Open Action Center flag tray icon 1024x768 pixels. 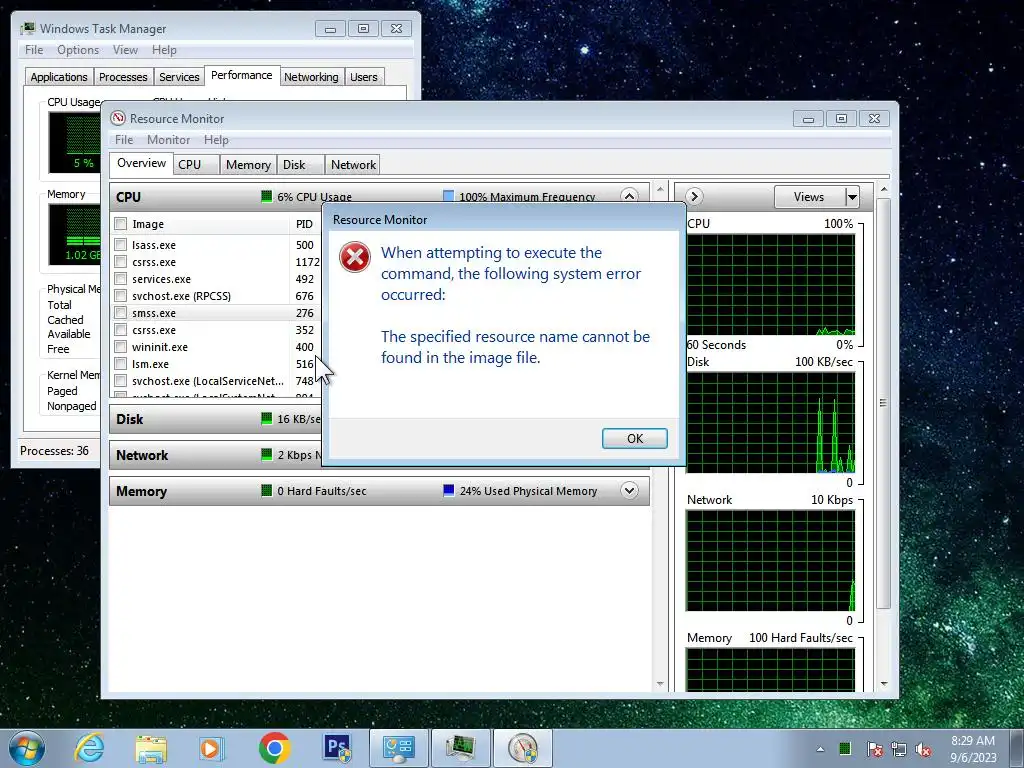(874, 749)
